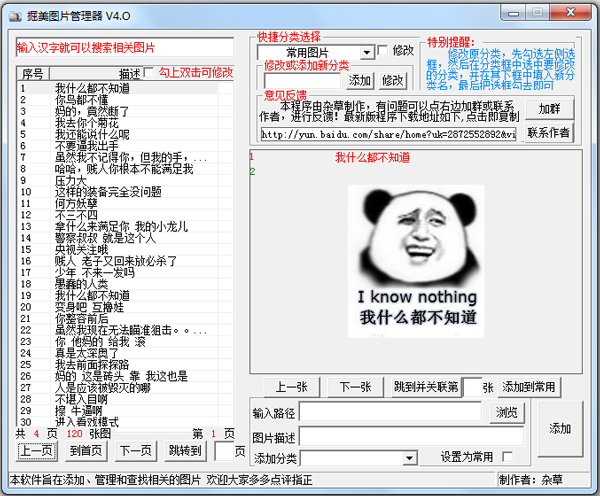Select row 12 不三不四
This screenshot has height=496, width=600.
(125, 215)
